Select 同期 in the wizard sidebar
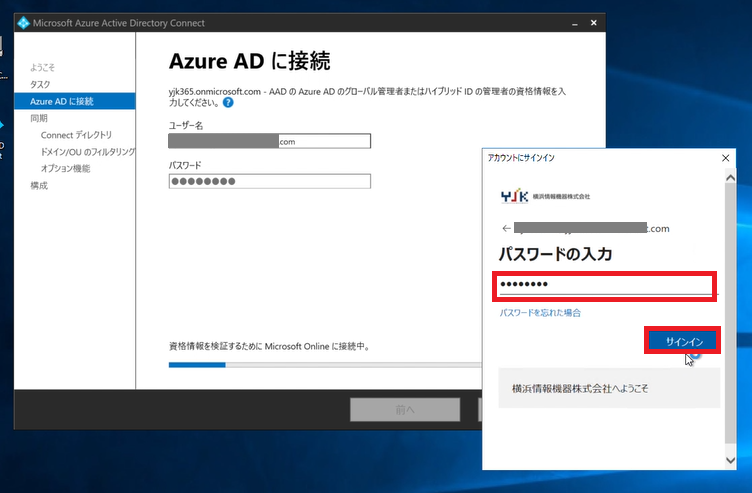The height and width of the screenshot is (493, 752). coord(39,118)
